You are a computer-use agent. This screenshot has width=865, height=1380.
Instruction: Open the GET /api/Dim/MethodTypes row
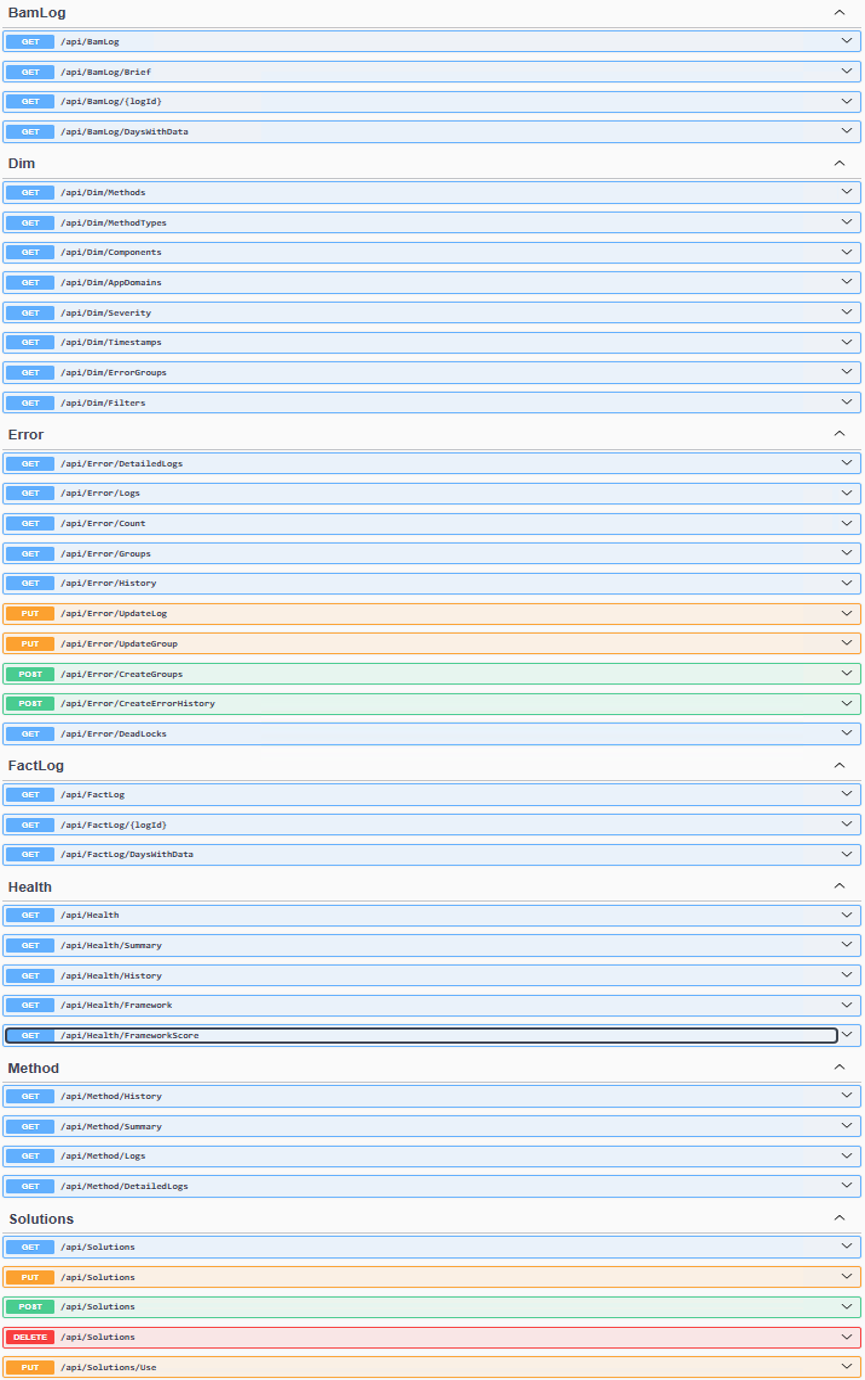432,222
